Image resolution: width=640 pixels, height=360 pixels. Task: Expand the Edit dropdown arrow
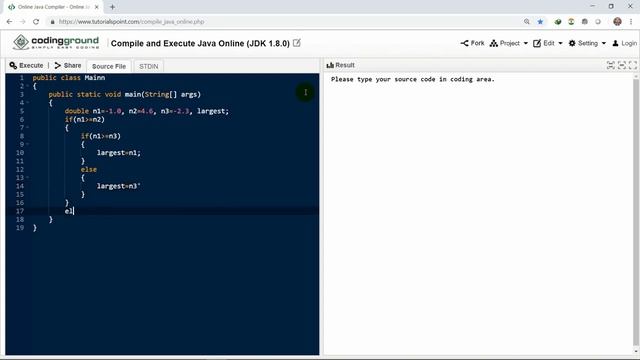(560, 43)
